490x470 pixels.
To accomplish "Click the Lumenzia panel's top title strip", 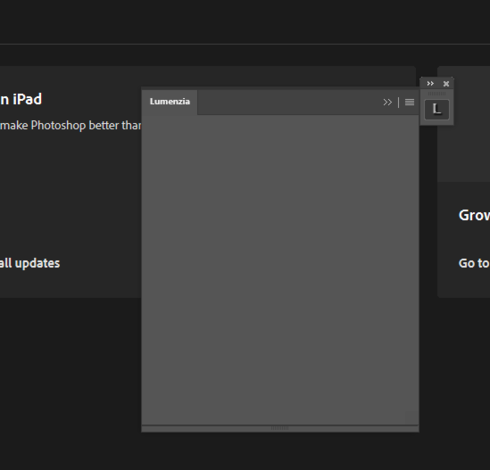I will tap(280, 88).
